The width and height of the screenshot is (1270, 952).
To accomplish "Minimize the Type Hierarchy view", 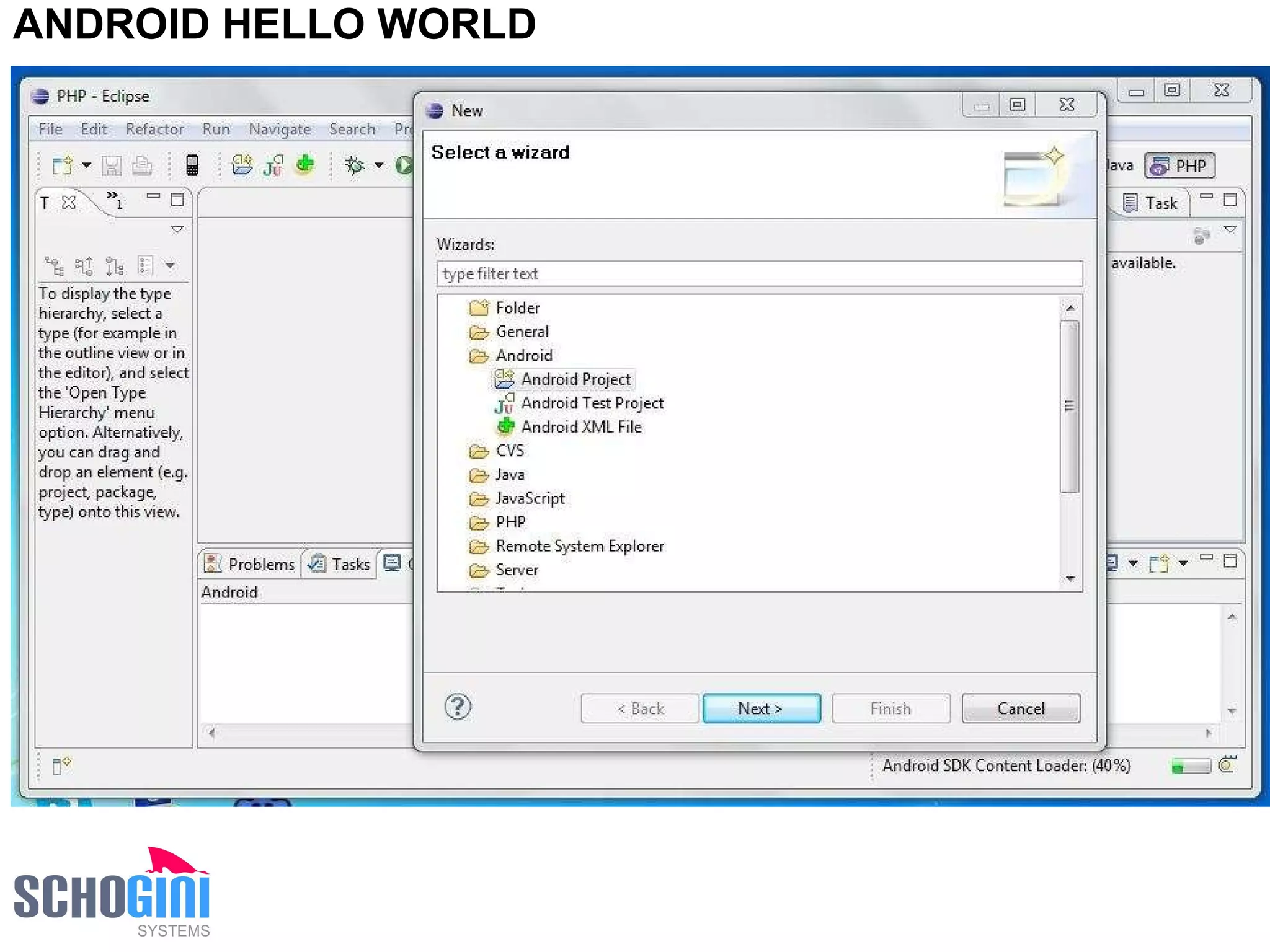I will (153, 196).
